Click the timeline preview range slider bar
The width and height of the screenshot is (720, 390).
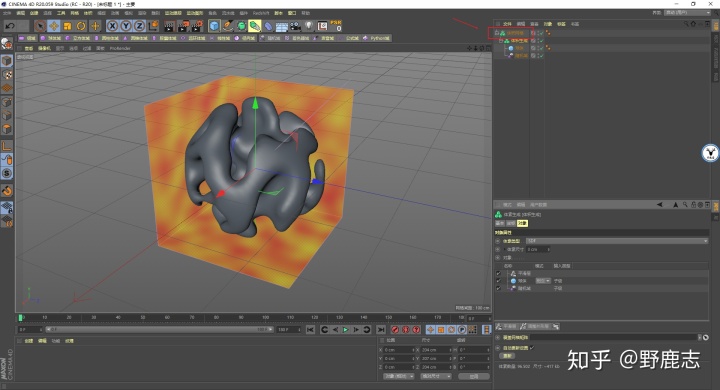tap(159, 329)
